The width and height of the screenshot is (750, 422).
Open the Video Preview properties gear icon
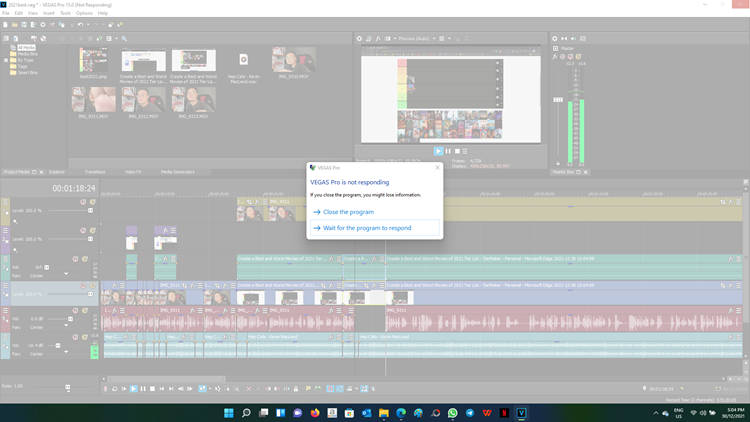point(359,39)
